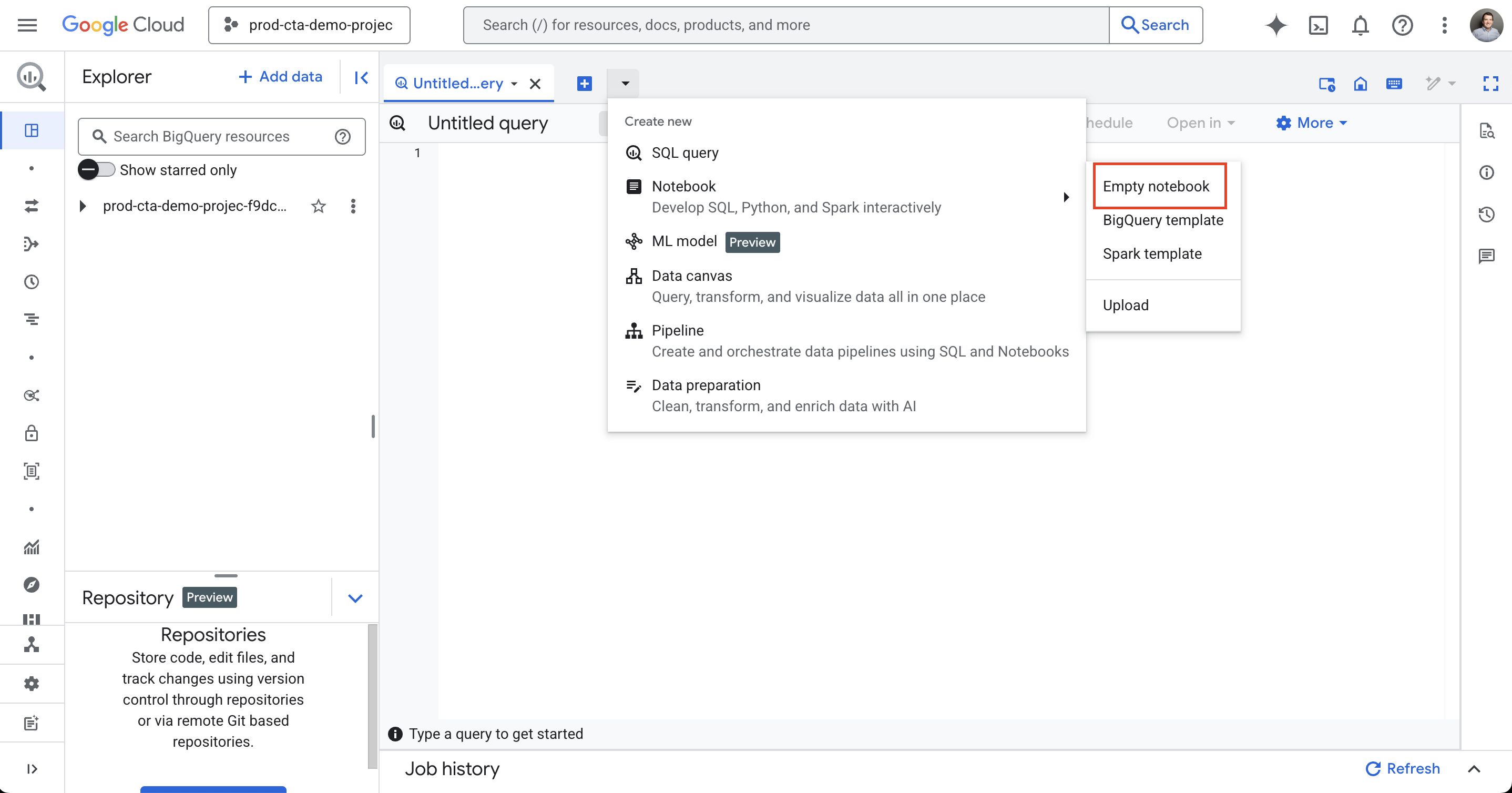Screen dimensions: 1512x793
Task: Open the More dropdown menu
Action: tap(1311, 123)
